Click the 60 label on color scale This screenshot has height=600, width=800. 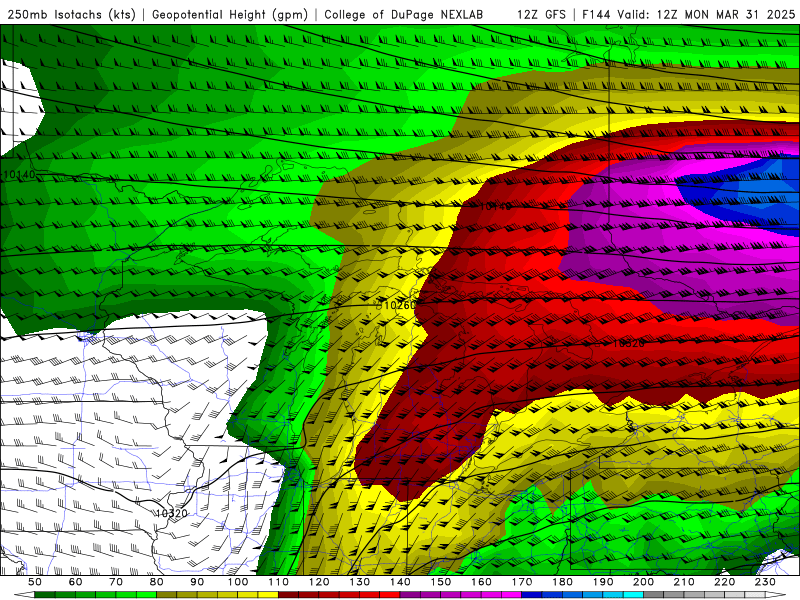tap(76, 582)
